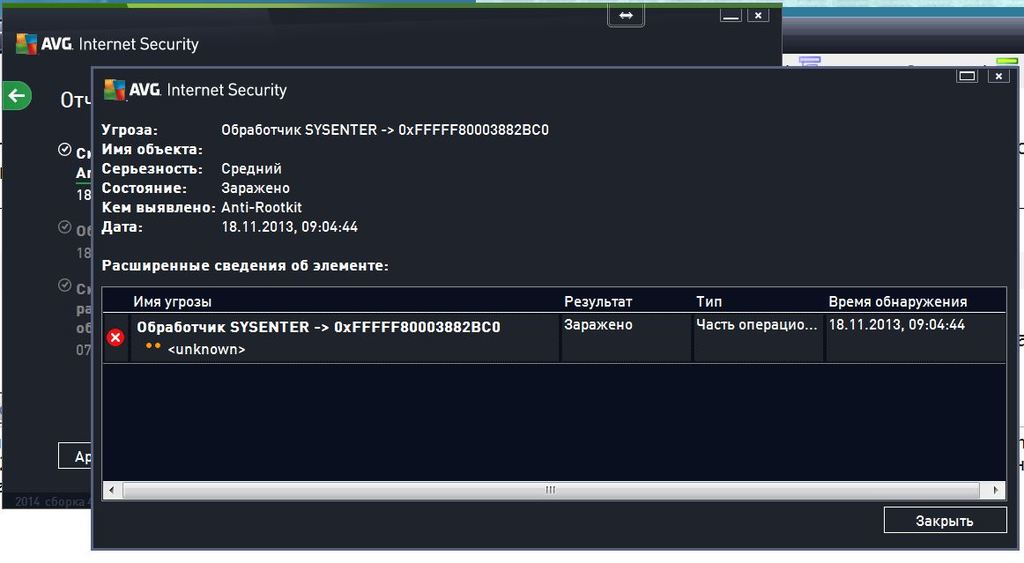This screenshot has width=1024, height=563.
Task: Close the background AVG Internet Security window
Action: coord(758,16)
